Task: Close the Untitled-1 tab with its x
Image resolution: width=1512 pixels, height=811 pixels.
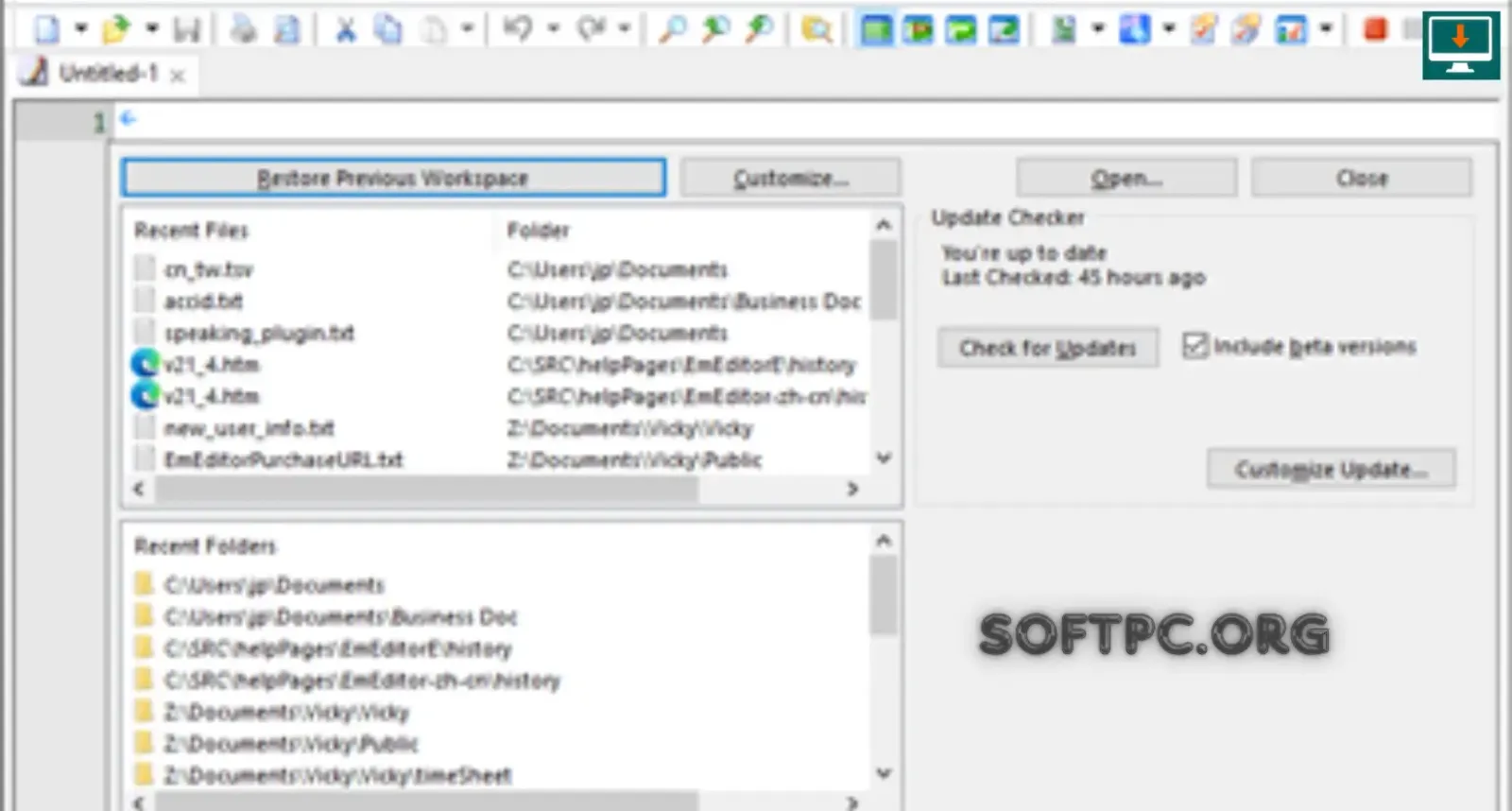Action: (x=178, y=76)
